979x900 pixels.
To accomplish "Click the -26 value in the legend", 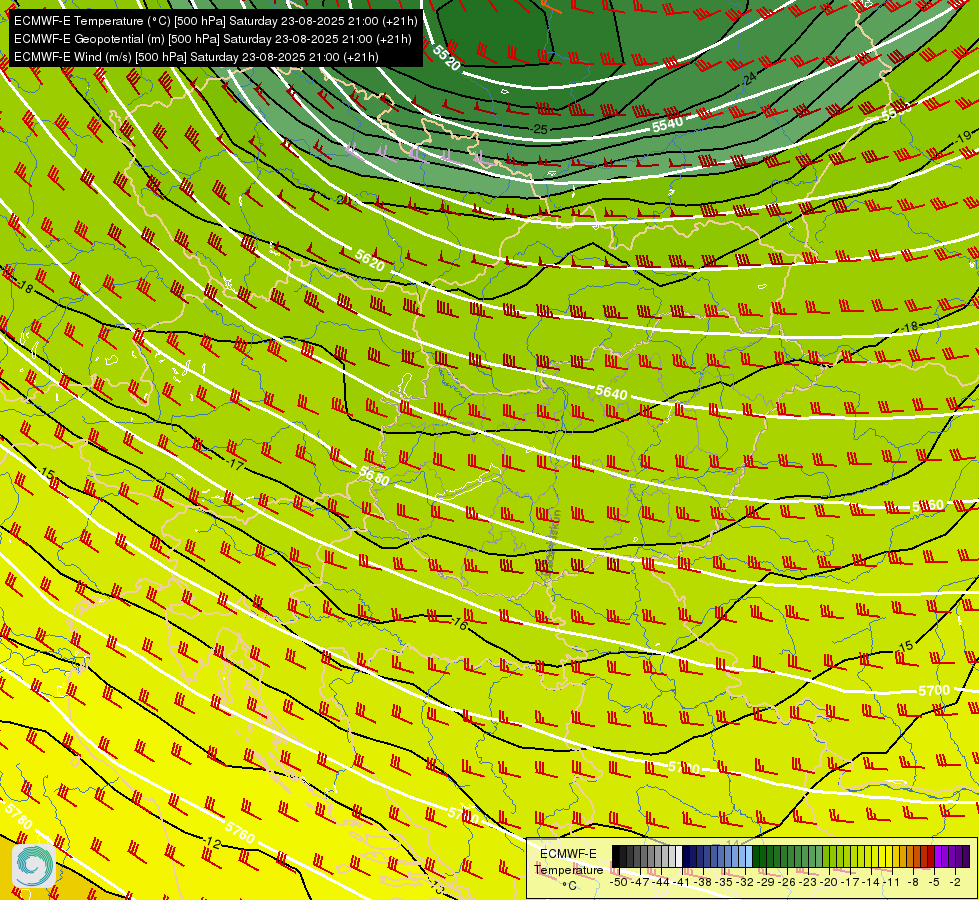I will pos(787,883).
